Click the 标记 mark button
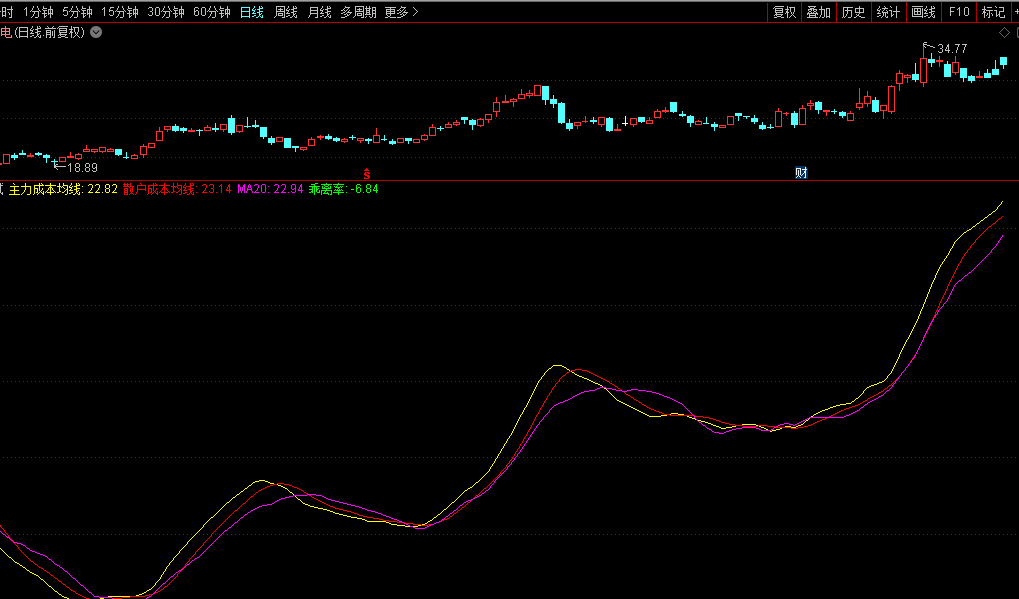 (x=993, y=12)
